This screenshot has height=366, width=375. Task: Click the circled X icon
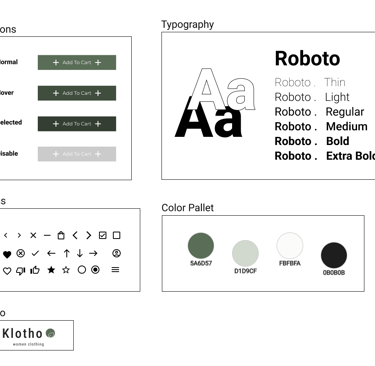point(21,253)
